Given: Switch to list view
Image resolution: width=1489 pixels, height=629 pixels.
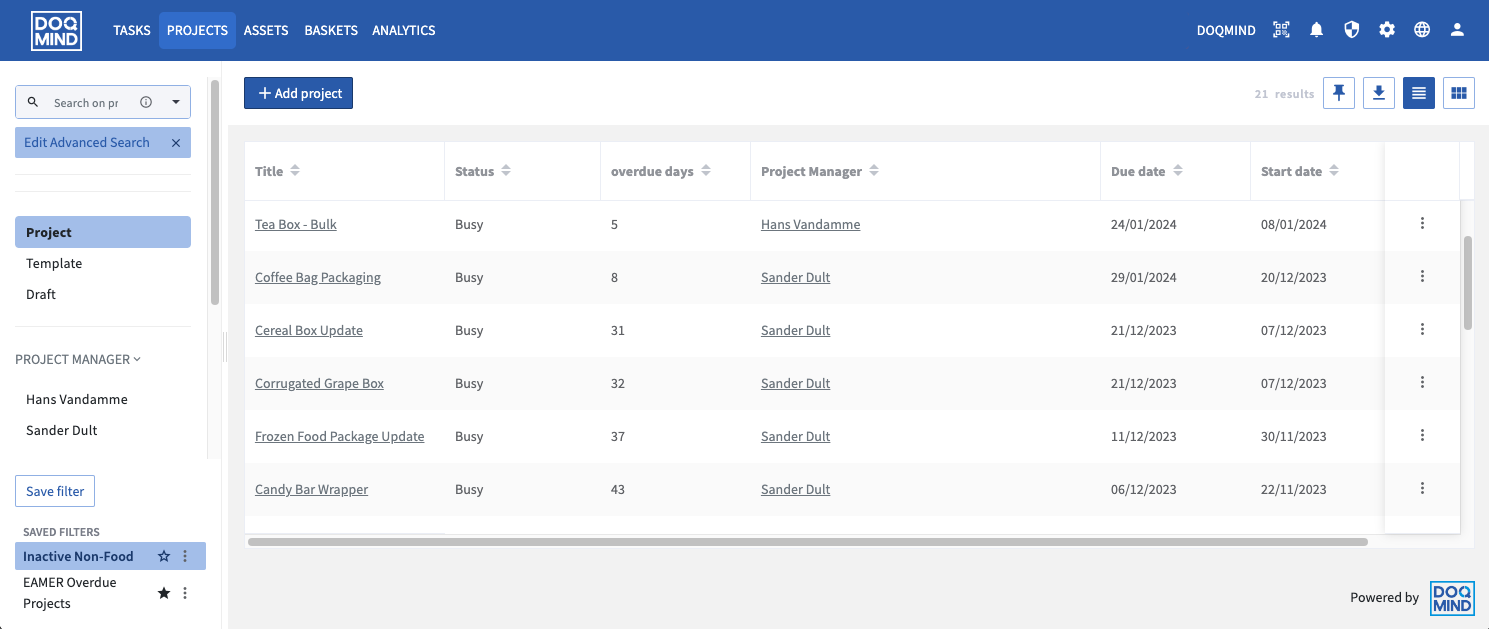Looking at the screenshot, I should coord(1418,93).
